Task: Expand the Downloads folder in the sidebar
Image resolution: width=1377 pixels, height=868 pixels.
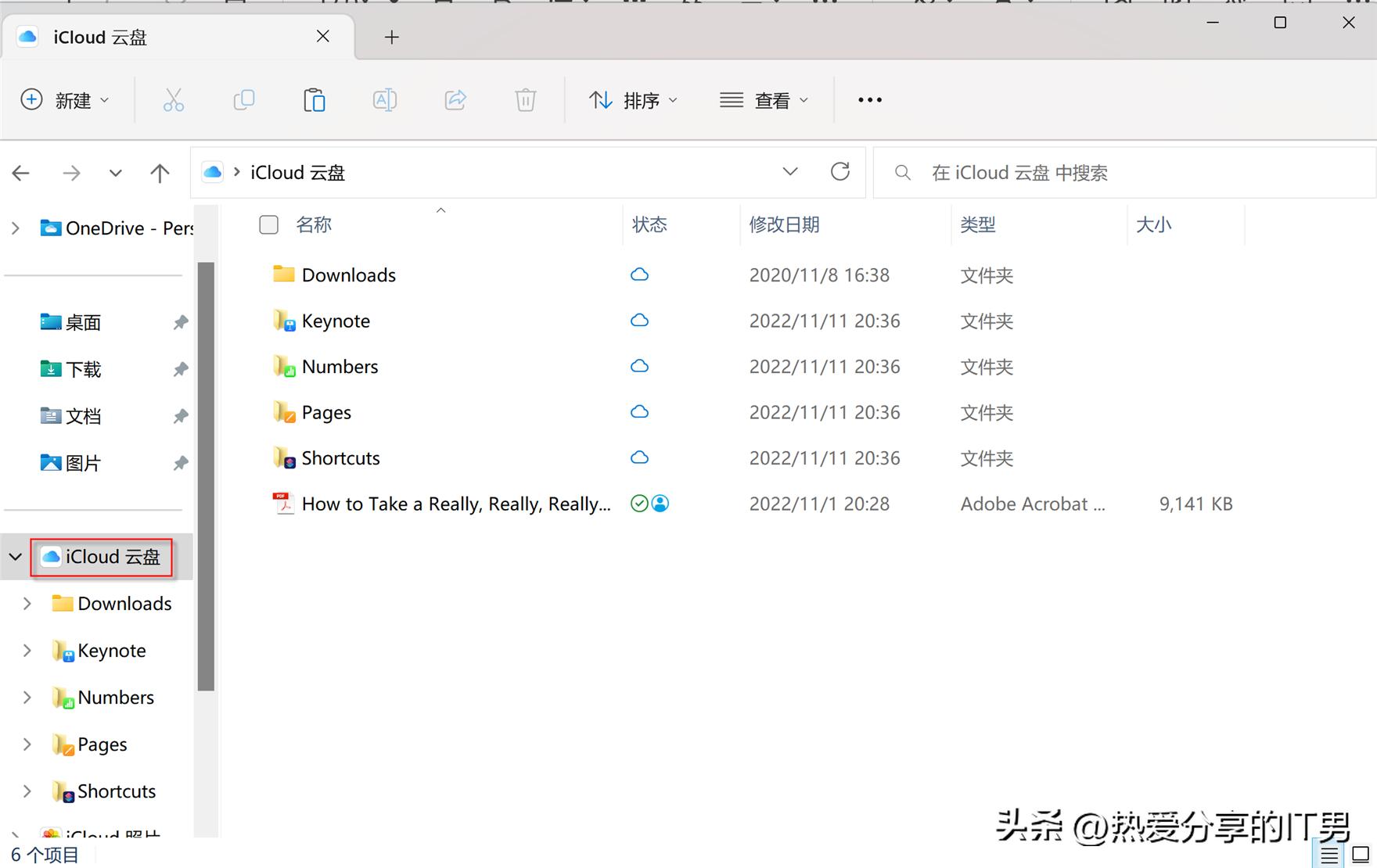Action: click(x=26, y=603)
